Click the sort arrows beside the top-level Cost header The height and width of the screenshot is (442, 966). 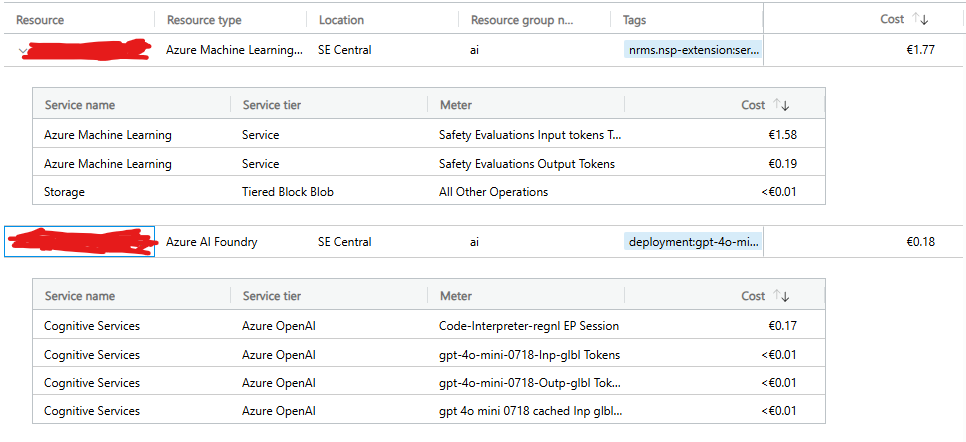[921, 19]
